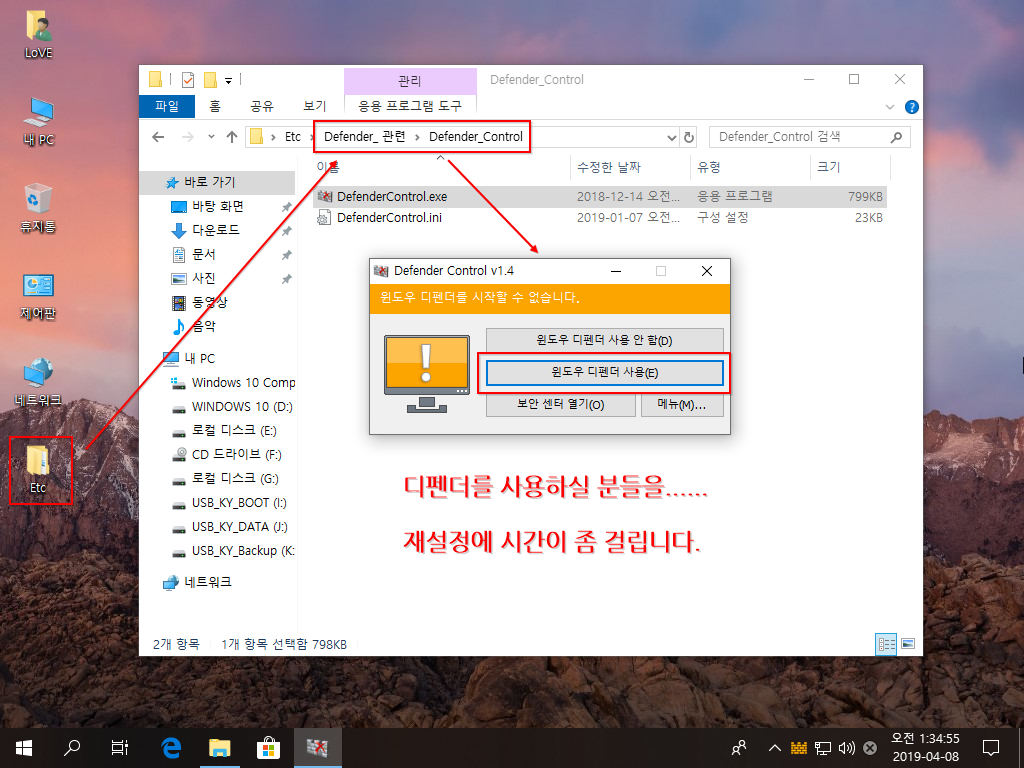Screen dimensions: 1024x768
Task: Select DefenderControl.exe file
Action: (600, 197)
